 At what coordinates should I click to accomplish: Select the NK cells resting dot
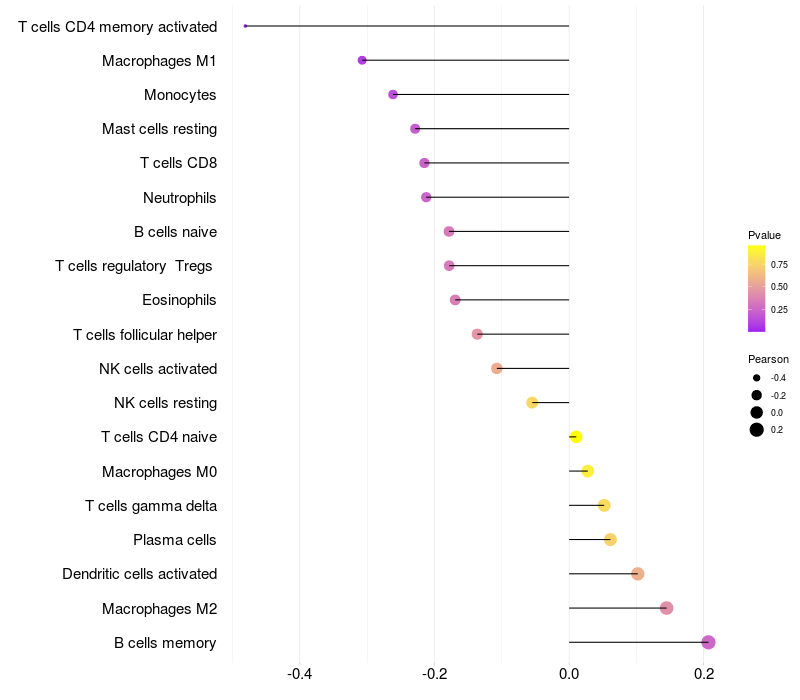[x=532, y=403]
